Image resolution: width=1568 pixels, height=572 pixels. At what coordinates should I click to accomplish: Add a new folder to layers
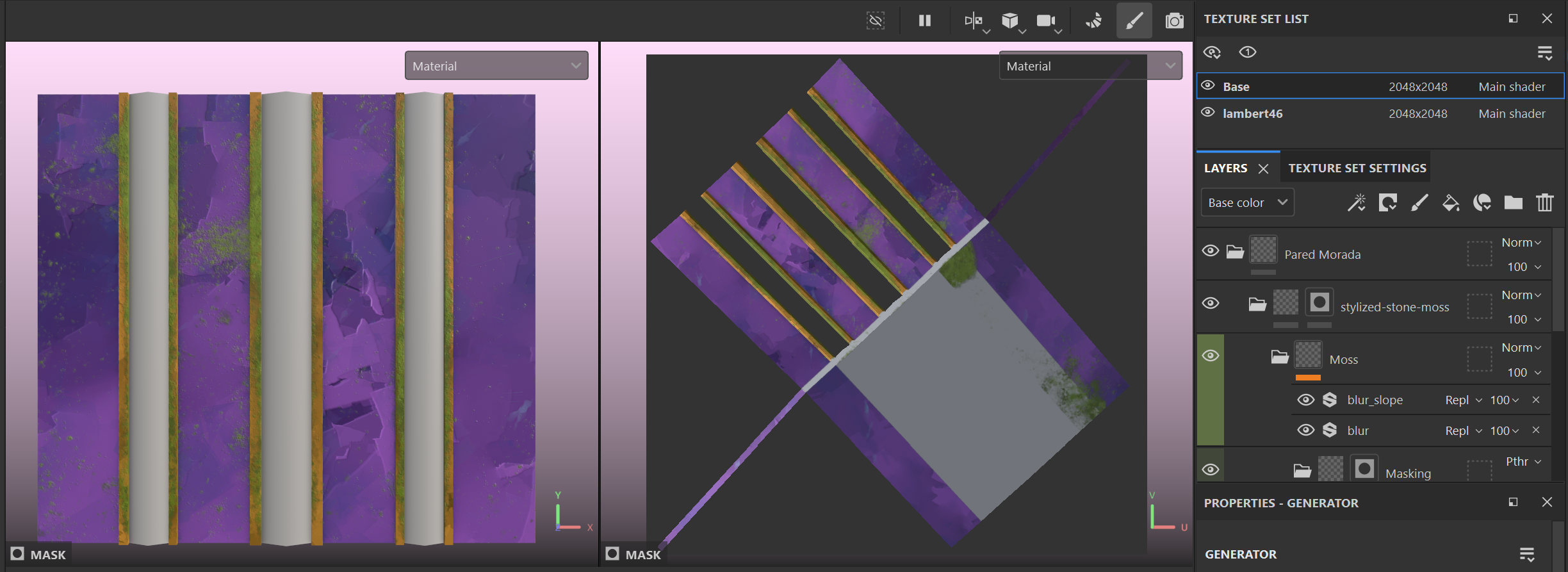[1513, 203]
